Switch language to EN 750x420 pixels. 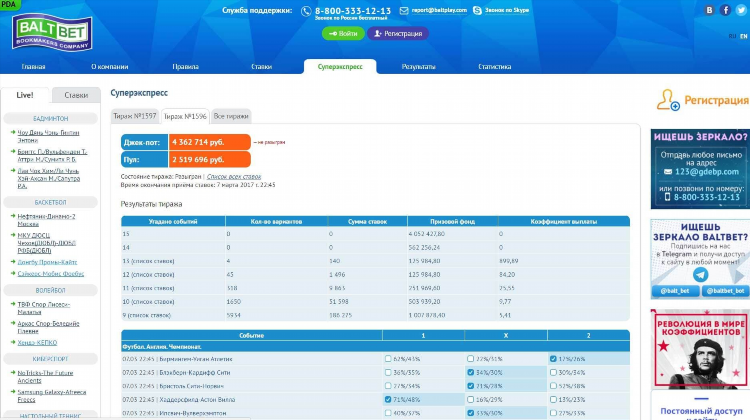coord(743,36)
